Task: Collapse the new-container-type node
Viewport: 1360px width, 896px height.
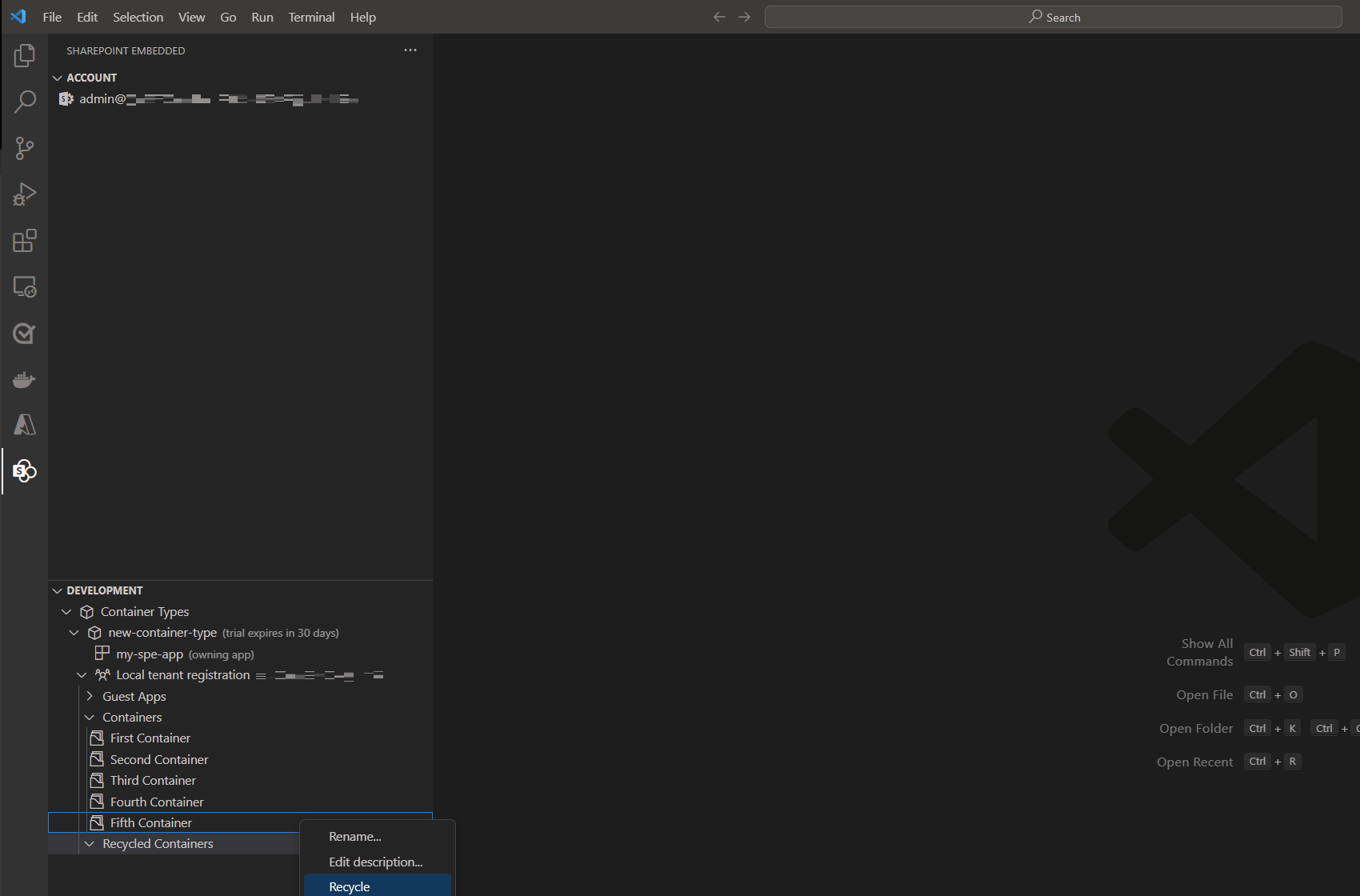Action: click(74, 633)
